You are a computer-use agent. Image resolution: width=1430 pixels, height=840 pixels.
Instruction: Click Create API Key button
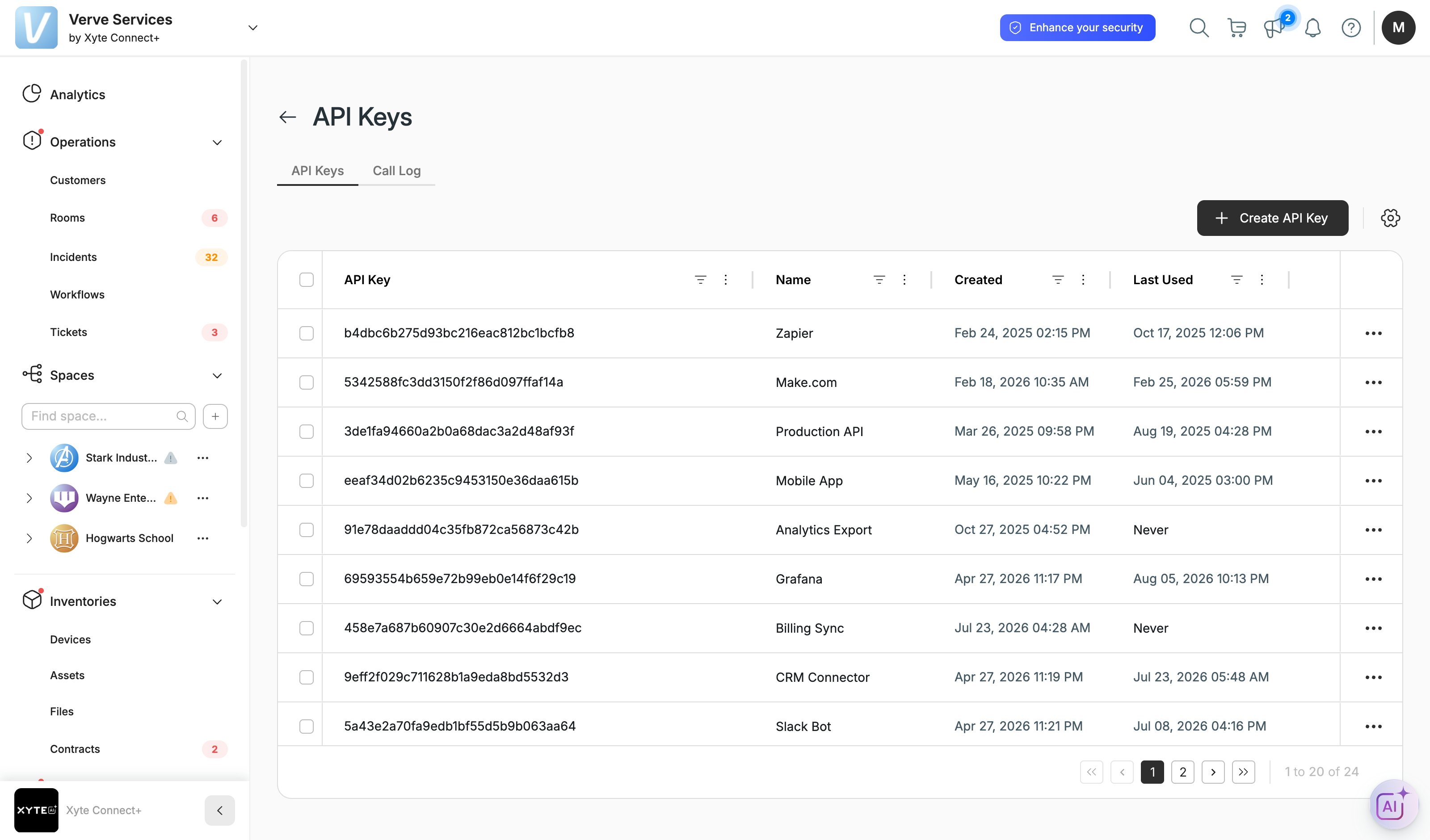coord(1272,218)
